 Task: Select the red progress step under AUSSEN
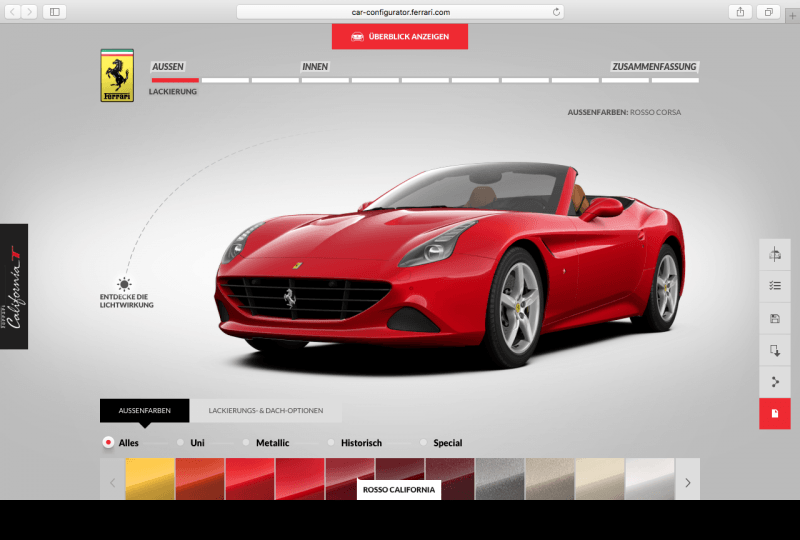(x=175, y=80)
